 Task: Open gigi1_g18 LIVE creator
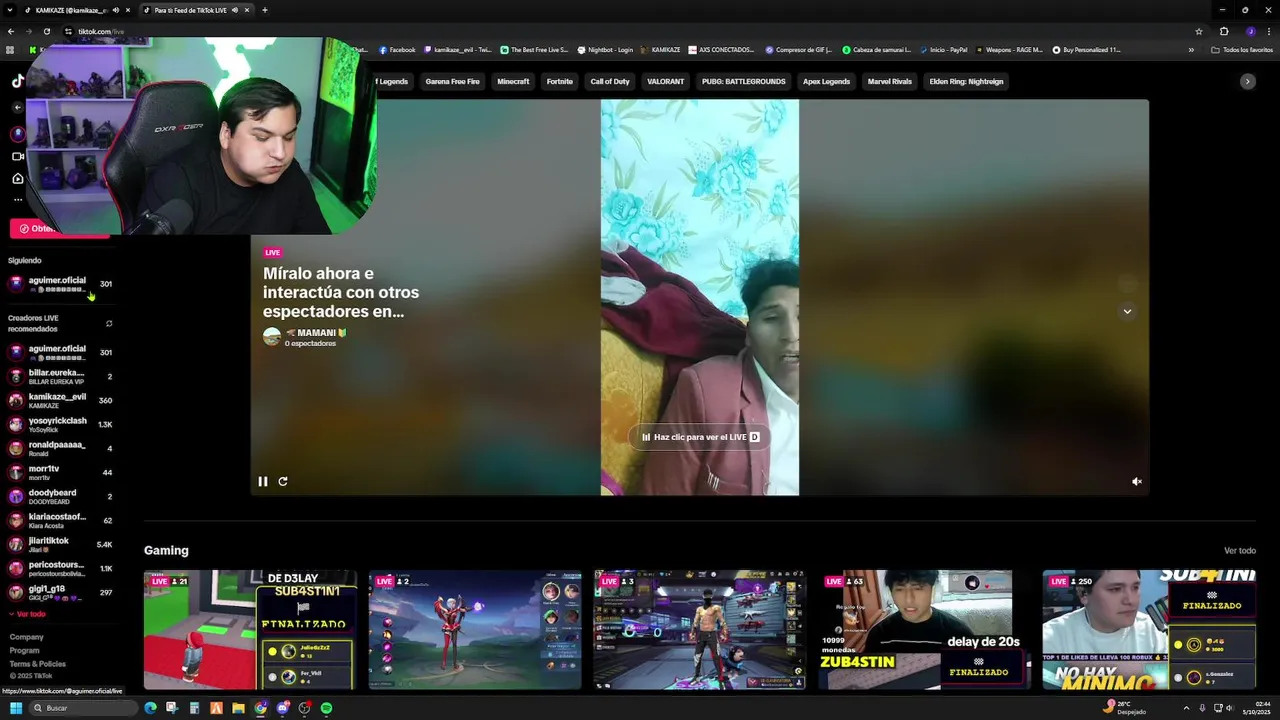(x=60, y=592)
